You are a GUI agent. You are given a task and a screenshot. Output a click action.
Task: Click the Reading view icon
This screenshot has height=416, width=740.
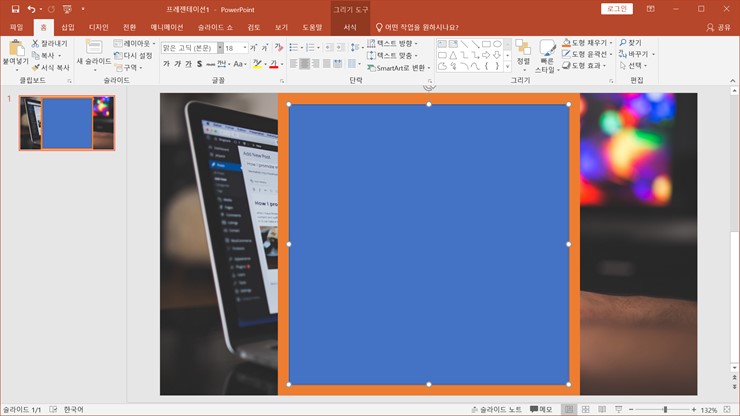pos(602,409)
